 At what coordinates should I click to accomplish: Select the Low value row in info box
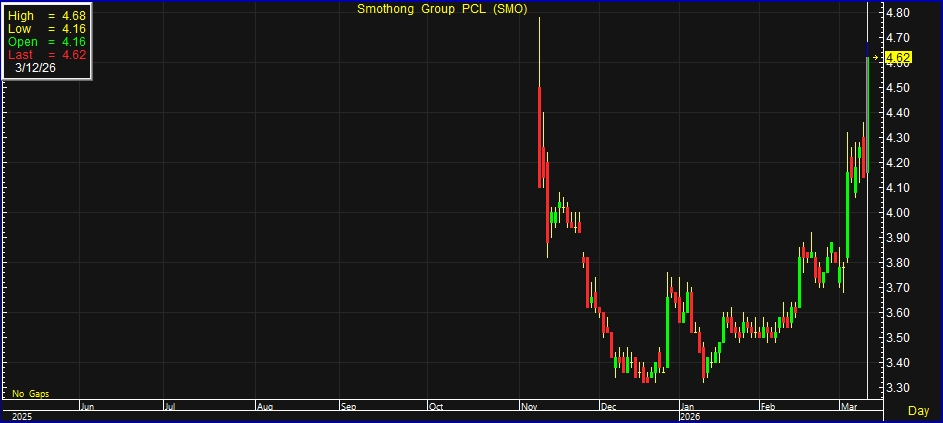click(47, 29)
